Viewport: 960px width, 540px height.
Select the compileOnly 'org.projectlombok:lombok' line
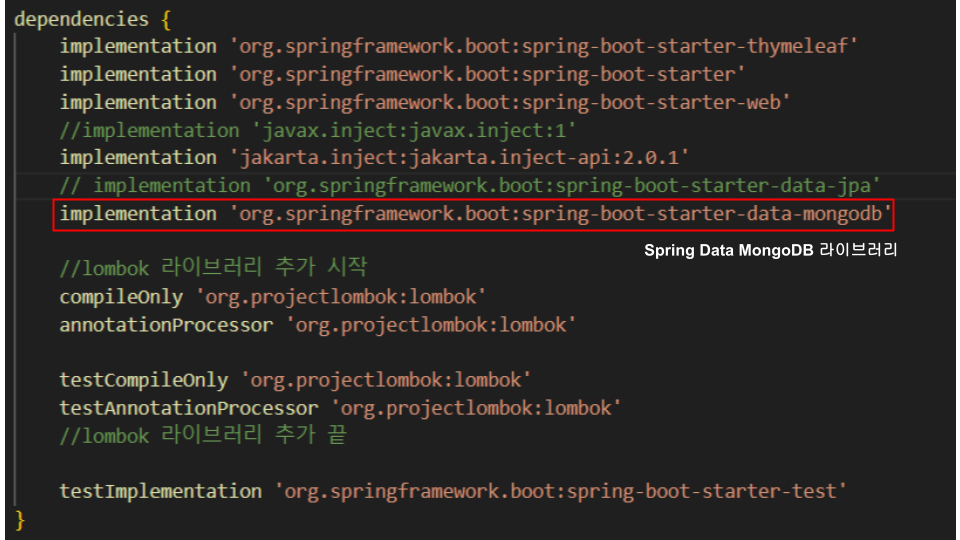click(x=272, y=297)
